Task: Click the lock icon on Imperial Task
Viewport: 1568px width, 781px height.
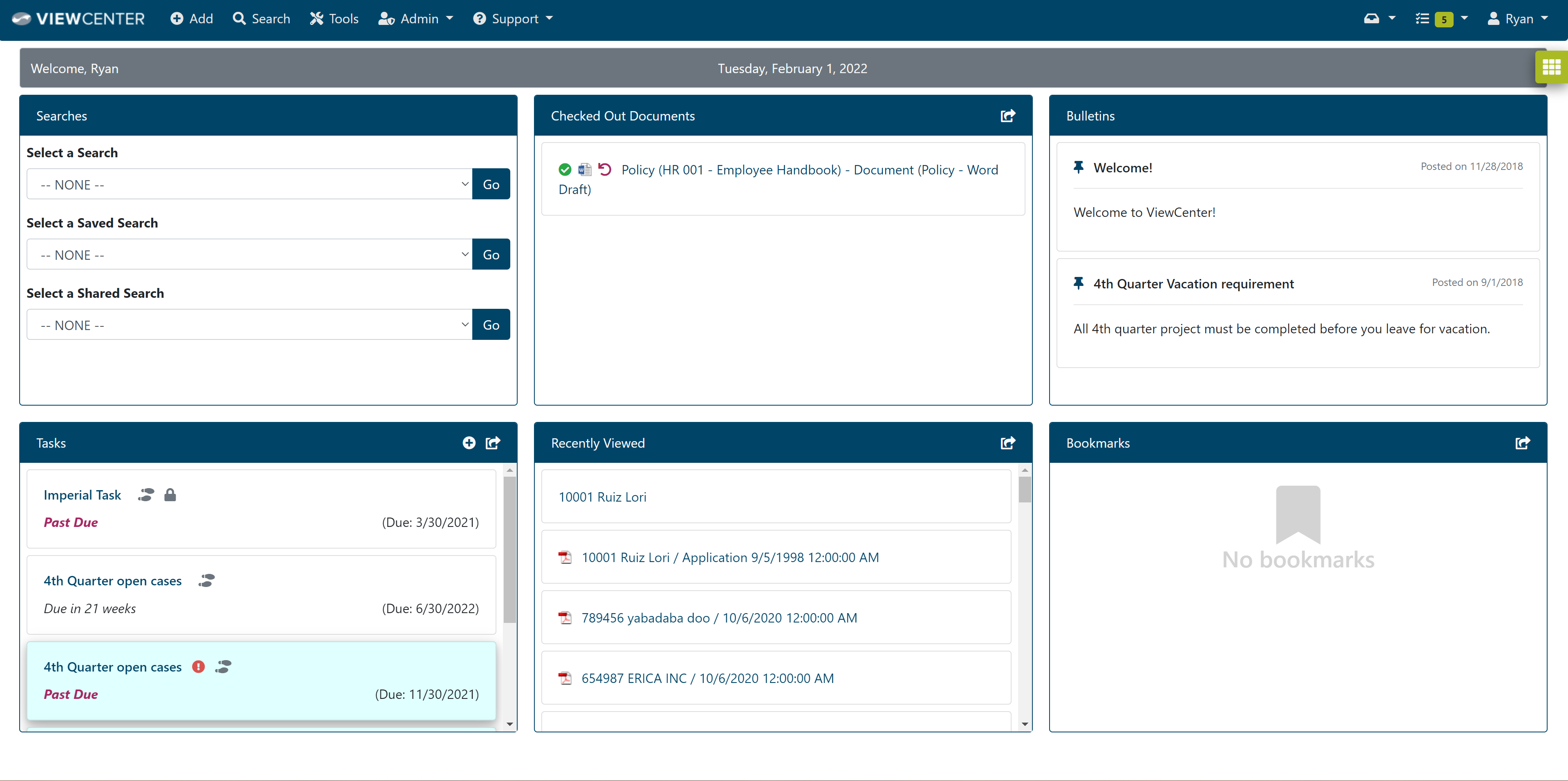Action: click(x=170, y=495)
